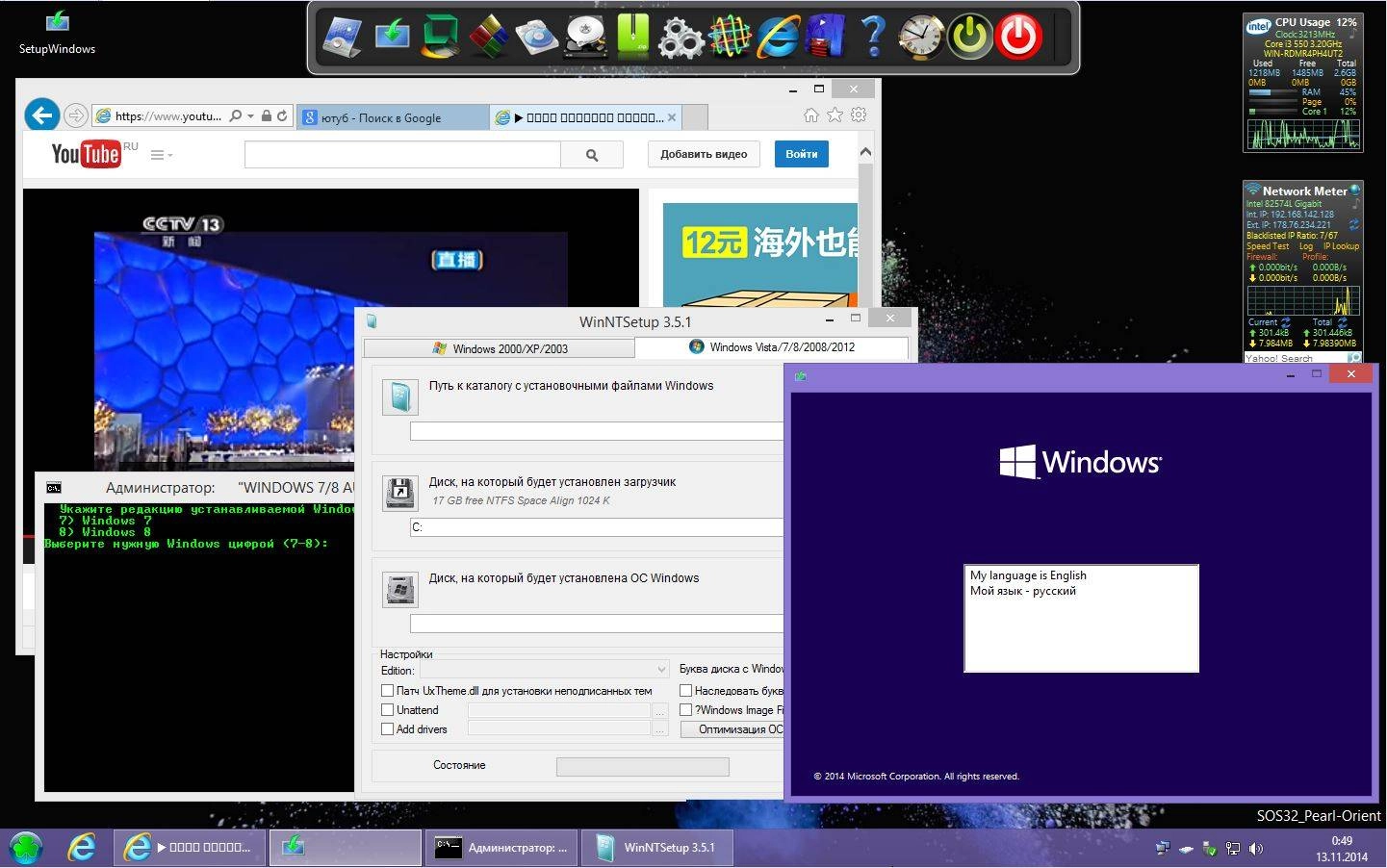1387x868 pixels.
Task: Open the green zip archiver in dock
Action: click(632, 37)
